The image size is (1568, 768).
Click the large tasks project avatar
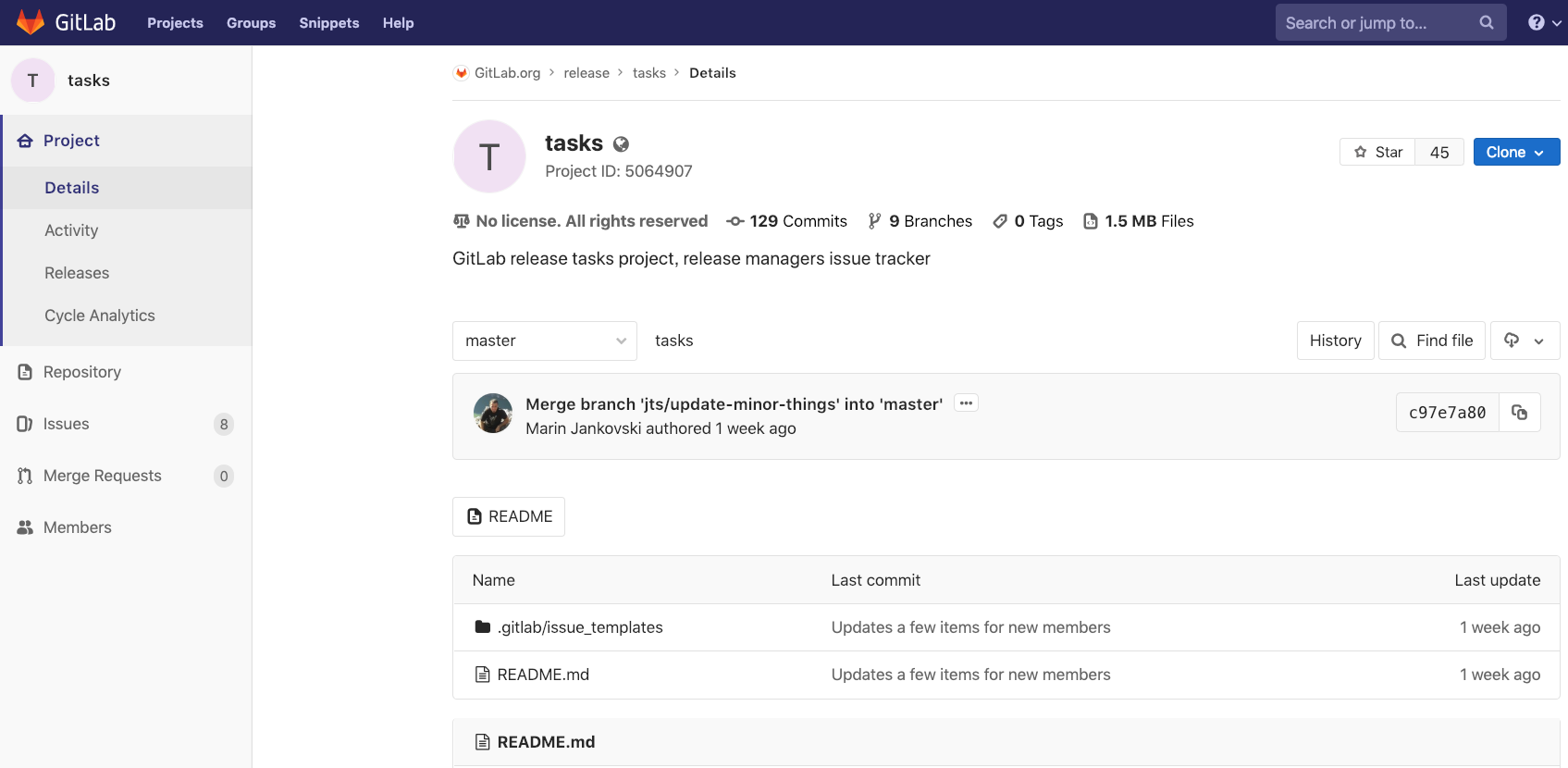[x=489, y=156]
